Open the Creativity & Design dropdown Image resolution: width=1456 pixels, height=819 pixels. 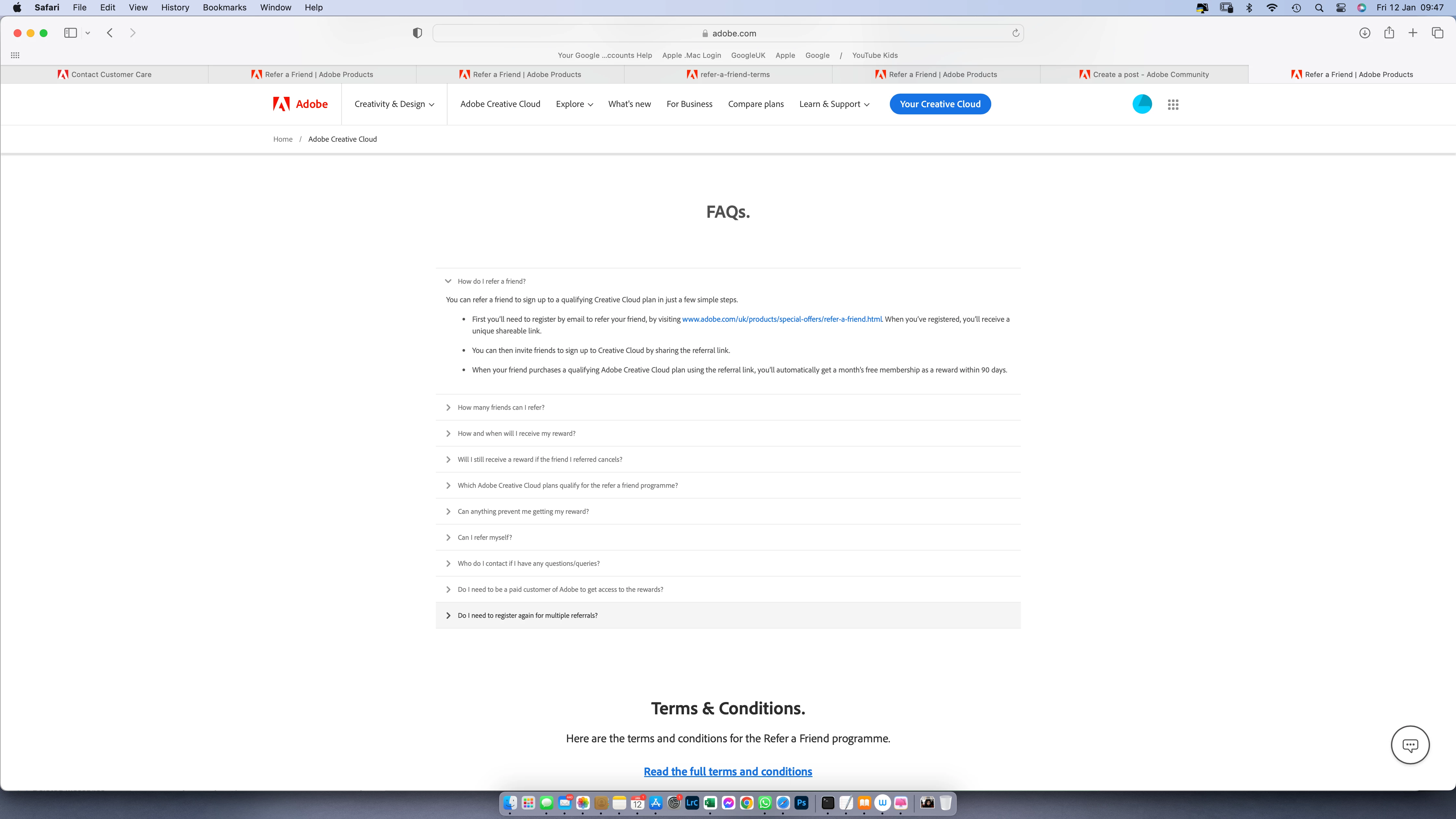click(394, 104)
